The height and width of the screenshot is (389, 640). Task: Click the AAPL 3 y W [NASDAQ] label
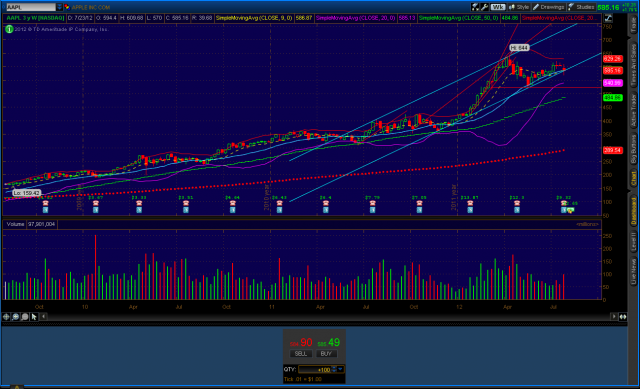[36, 18]
